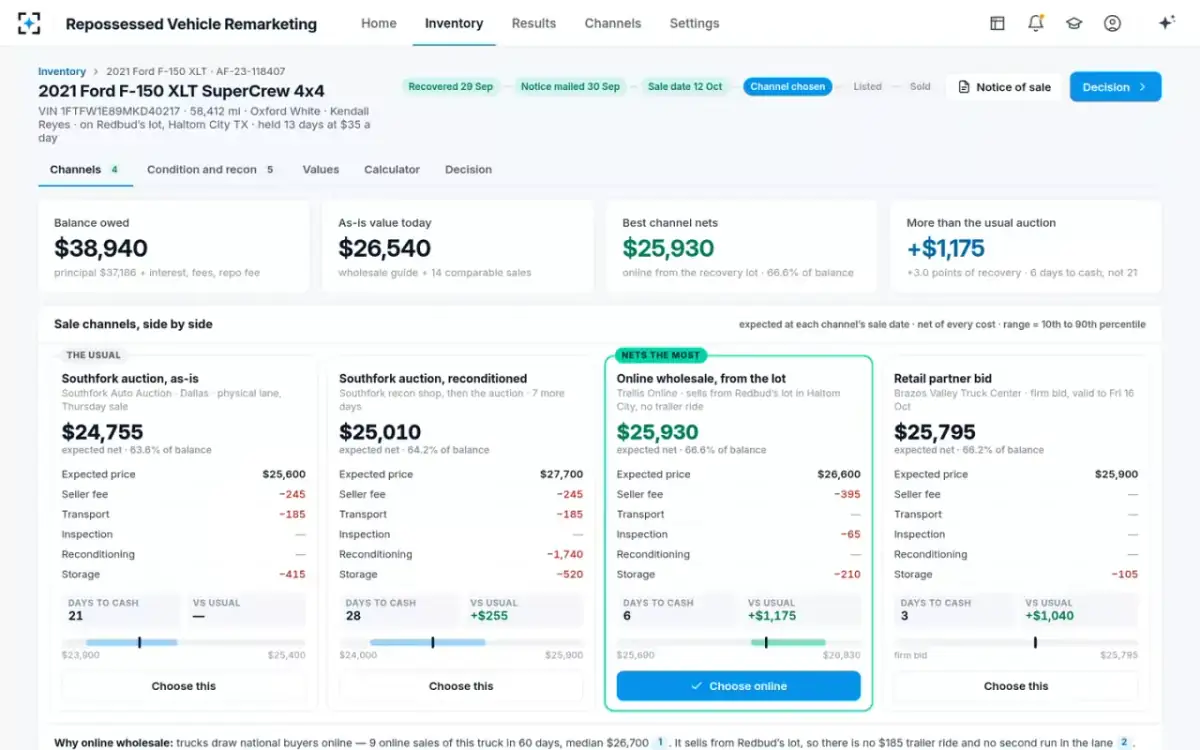Click the Notice of sale document button
Viewport: 1200px width, 750px height.
[1004, 87]
